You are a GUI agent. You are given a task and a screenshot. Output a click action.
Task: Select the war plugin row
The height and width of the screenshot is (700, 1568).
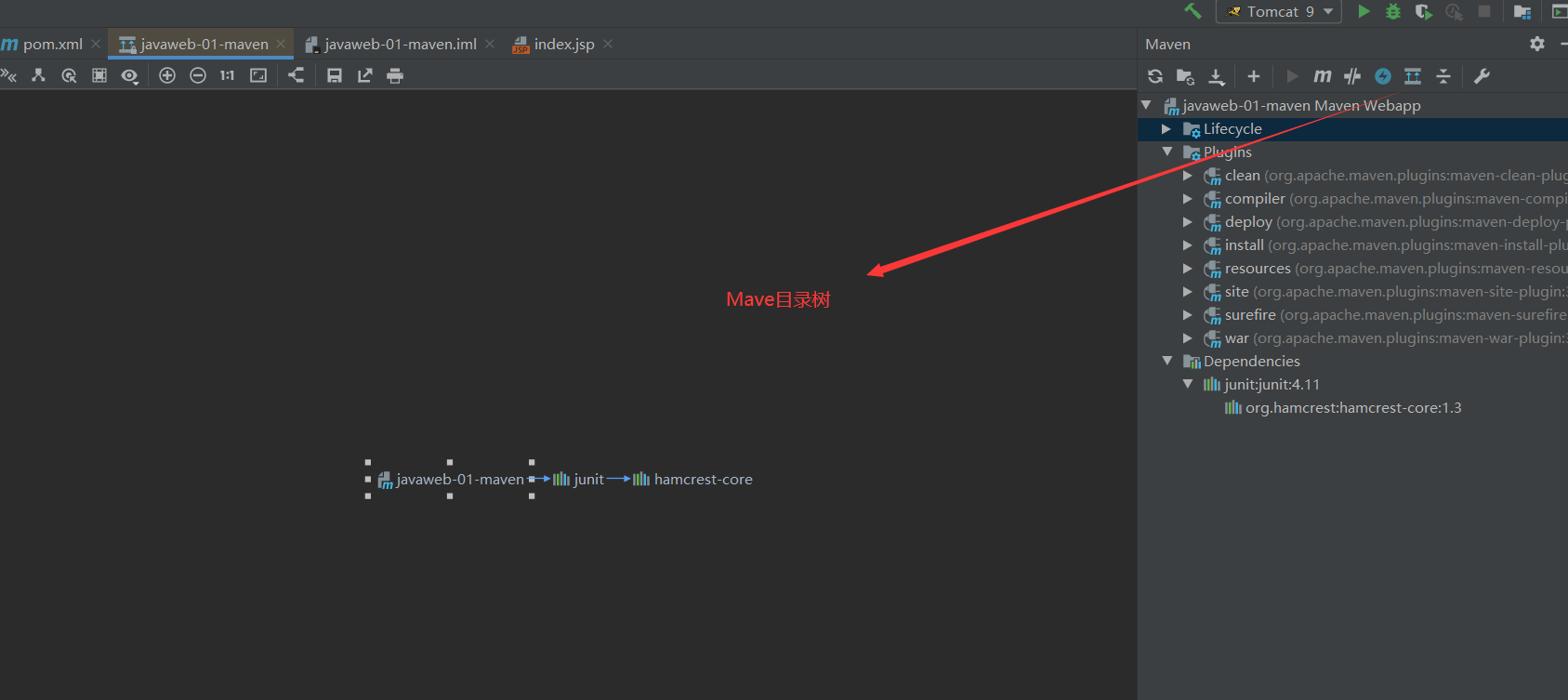1352,337
